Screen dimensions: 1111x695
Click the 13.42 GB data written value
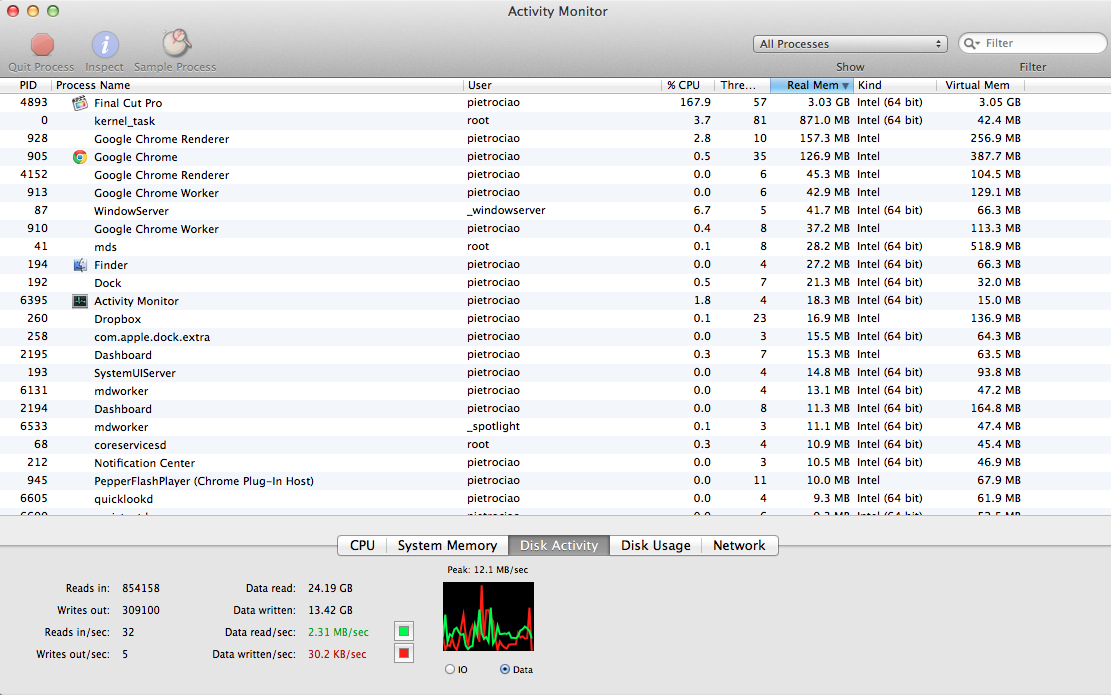(330, 610)
